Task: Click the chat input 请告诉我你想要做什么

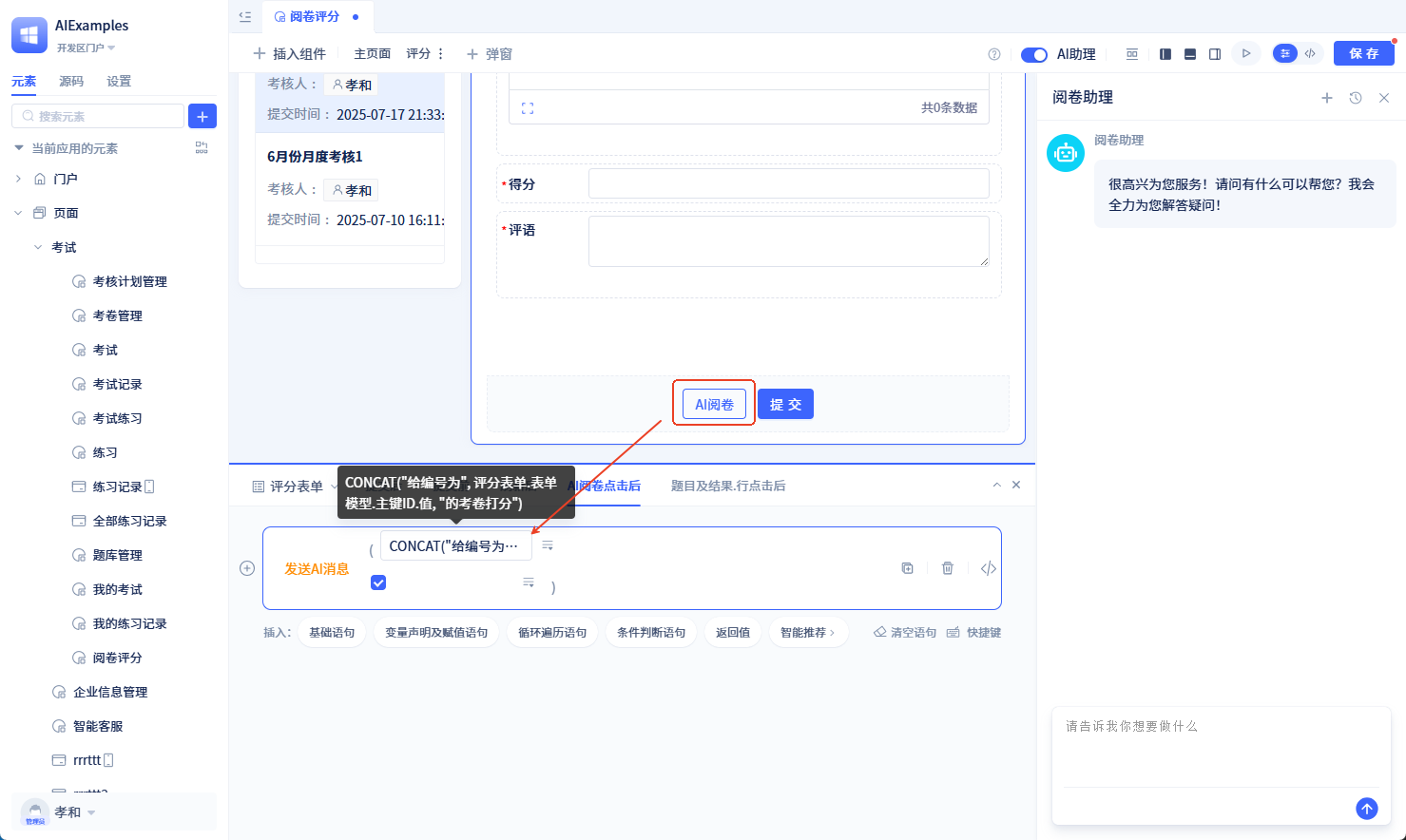Action: click(1221, 746)
